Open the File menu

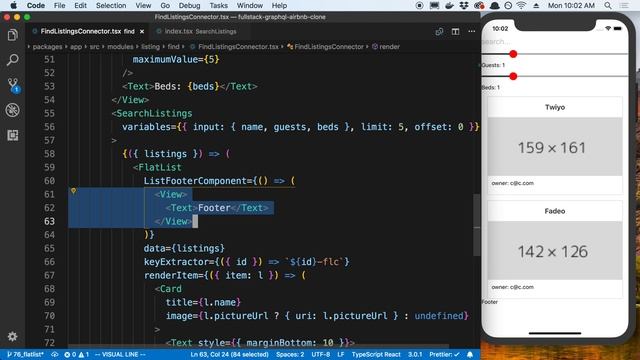click(x=60, y=5)
